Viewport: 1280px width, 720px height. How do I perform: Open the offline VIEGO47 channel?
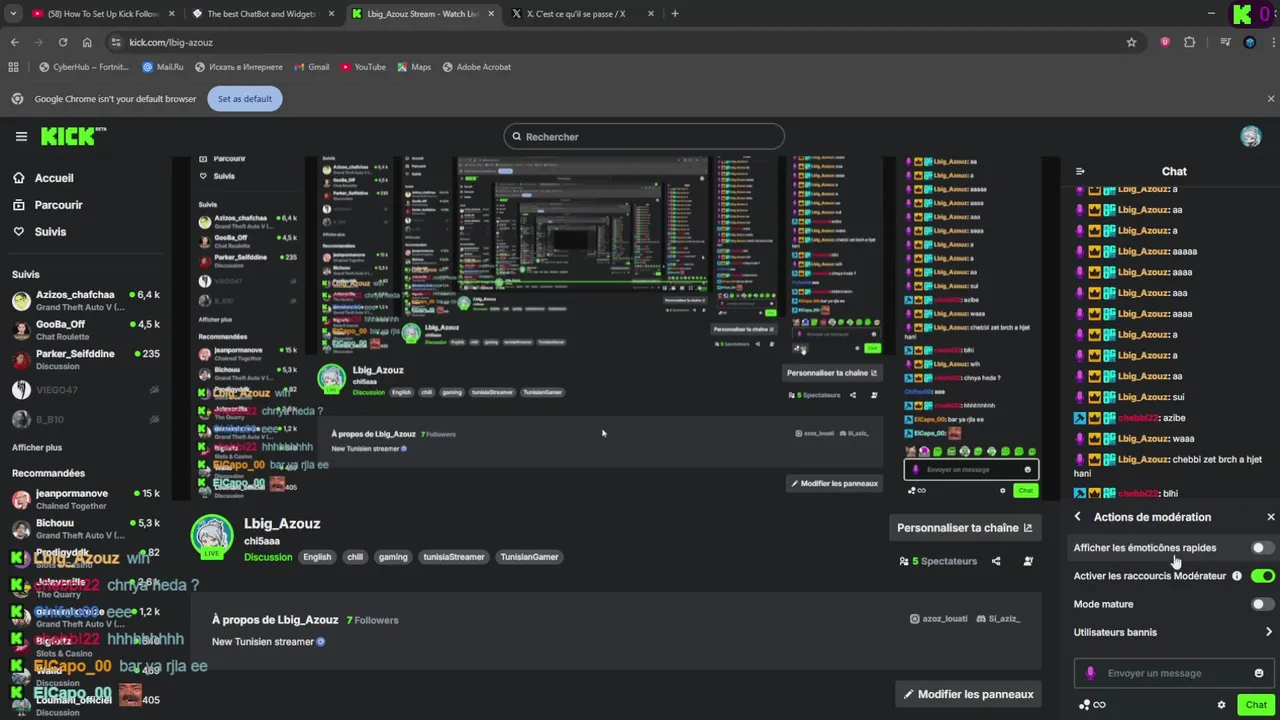point(86,390)
